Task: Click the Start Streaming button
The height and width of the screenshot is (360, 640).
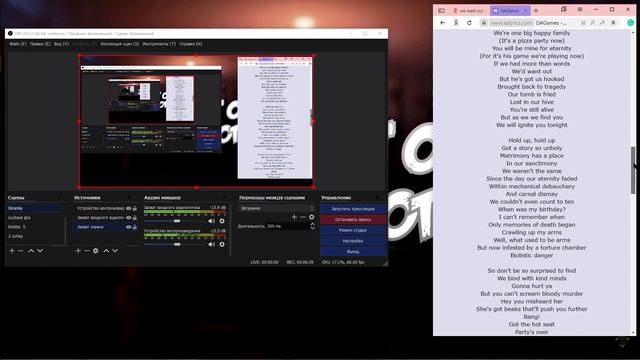Action: click(x=353, y=209)
